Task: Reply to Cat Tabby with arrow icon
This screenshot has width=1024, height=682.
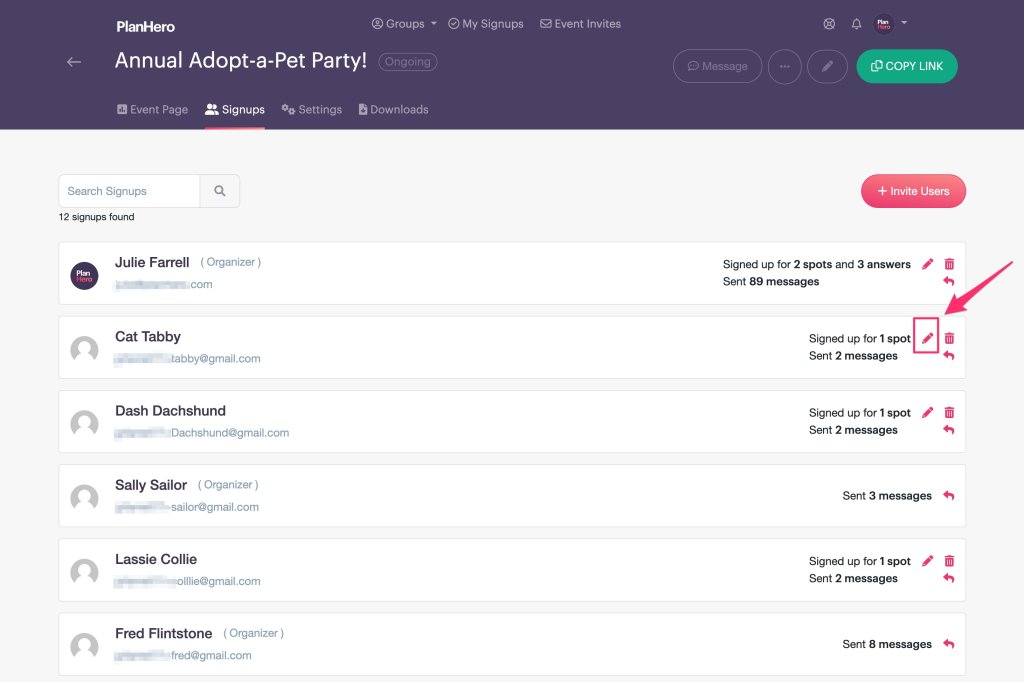Action: tap(949, 355)
